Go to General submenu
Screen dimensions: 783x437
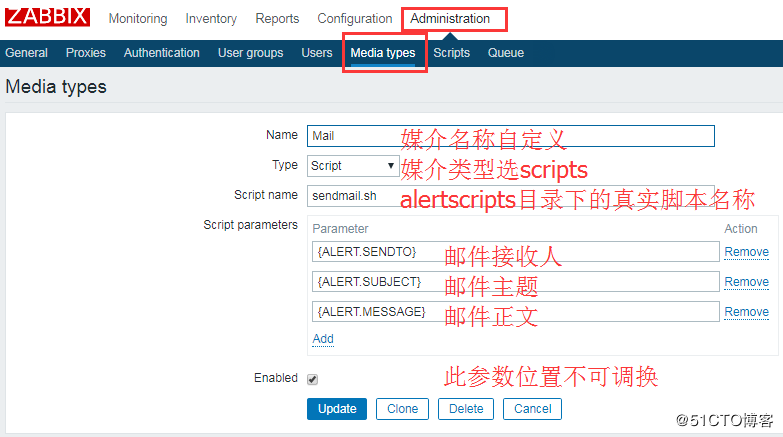coord(26,53)
